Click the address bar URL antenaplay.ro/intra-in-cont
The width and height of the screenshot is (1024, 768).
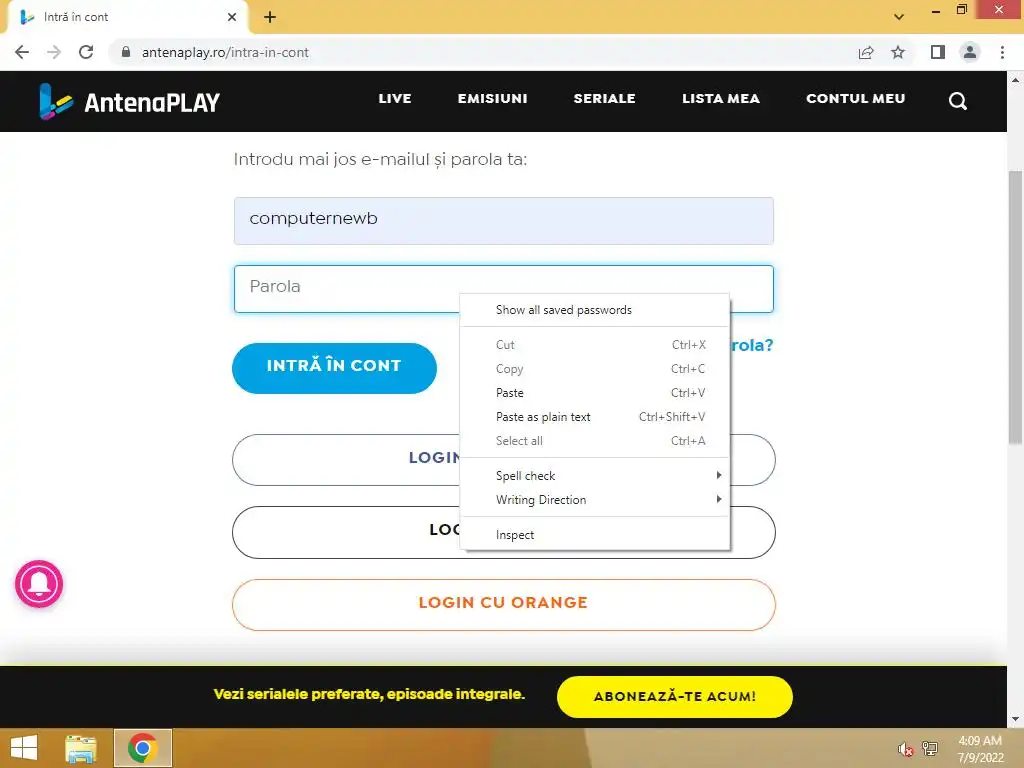(x=225, y=52)
